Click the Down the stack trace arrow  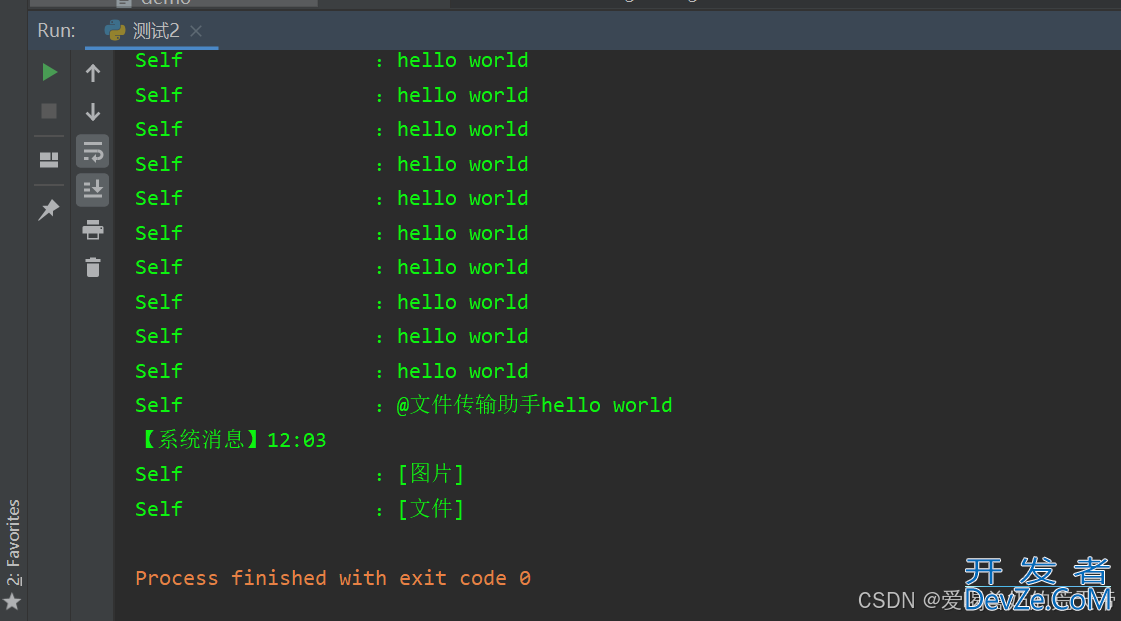click(93, 111)
